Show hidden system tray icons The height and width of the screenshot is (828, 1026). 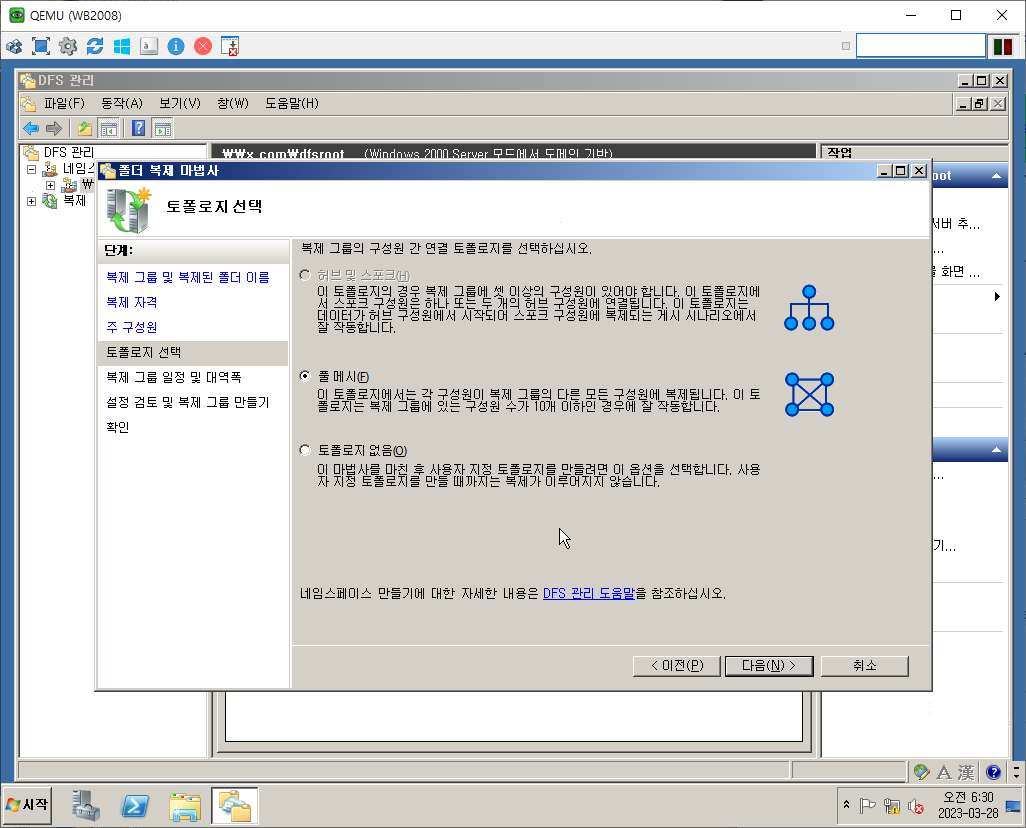[846, 804]
